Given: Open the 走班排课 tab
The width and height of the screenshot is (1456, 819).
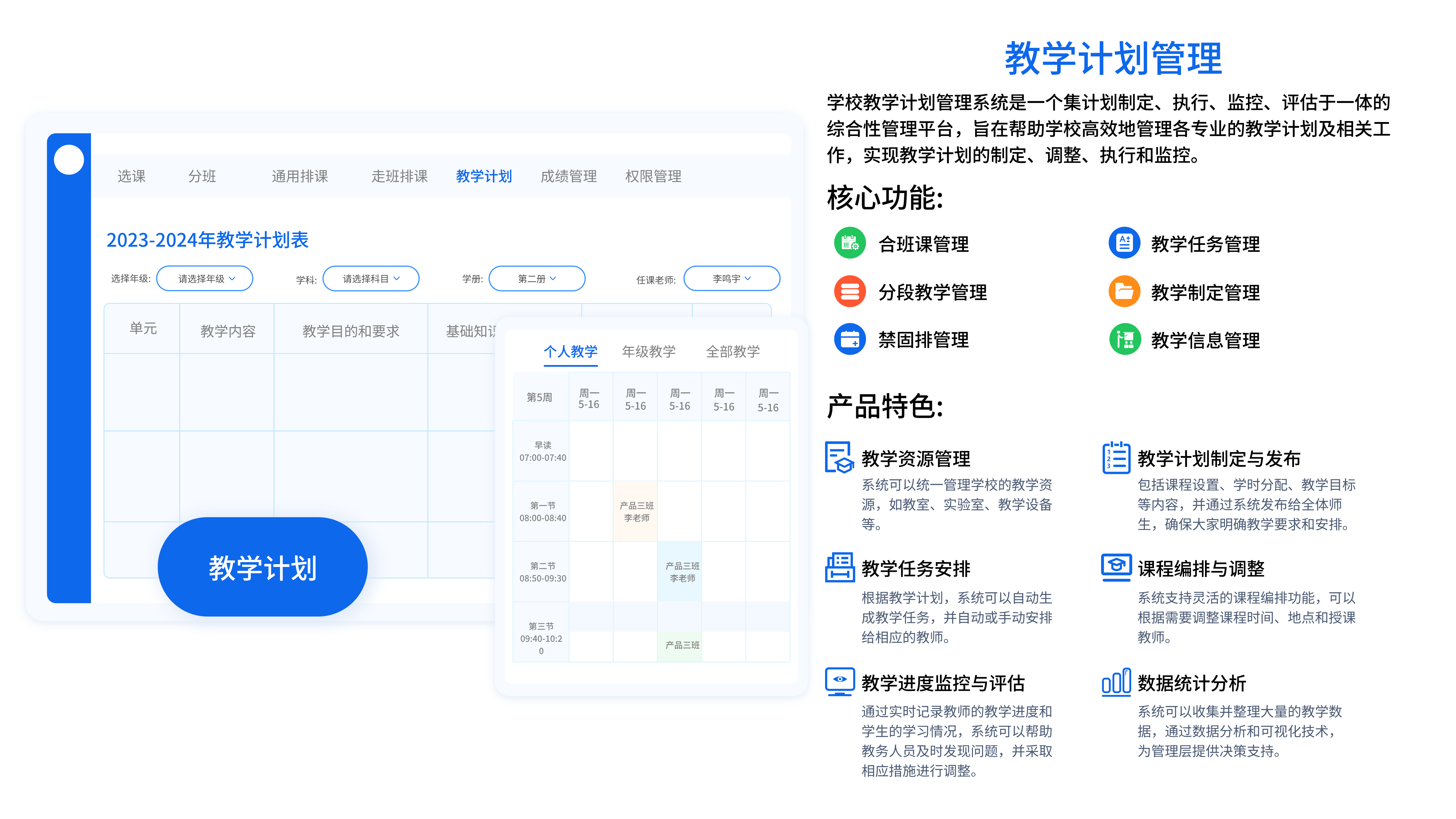Looking at the screenshot, I should (399, 176).
